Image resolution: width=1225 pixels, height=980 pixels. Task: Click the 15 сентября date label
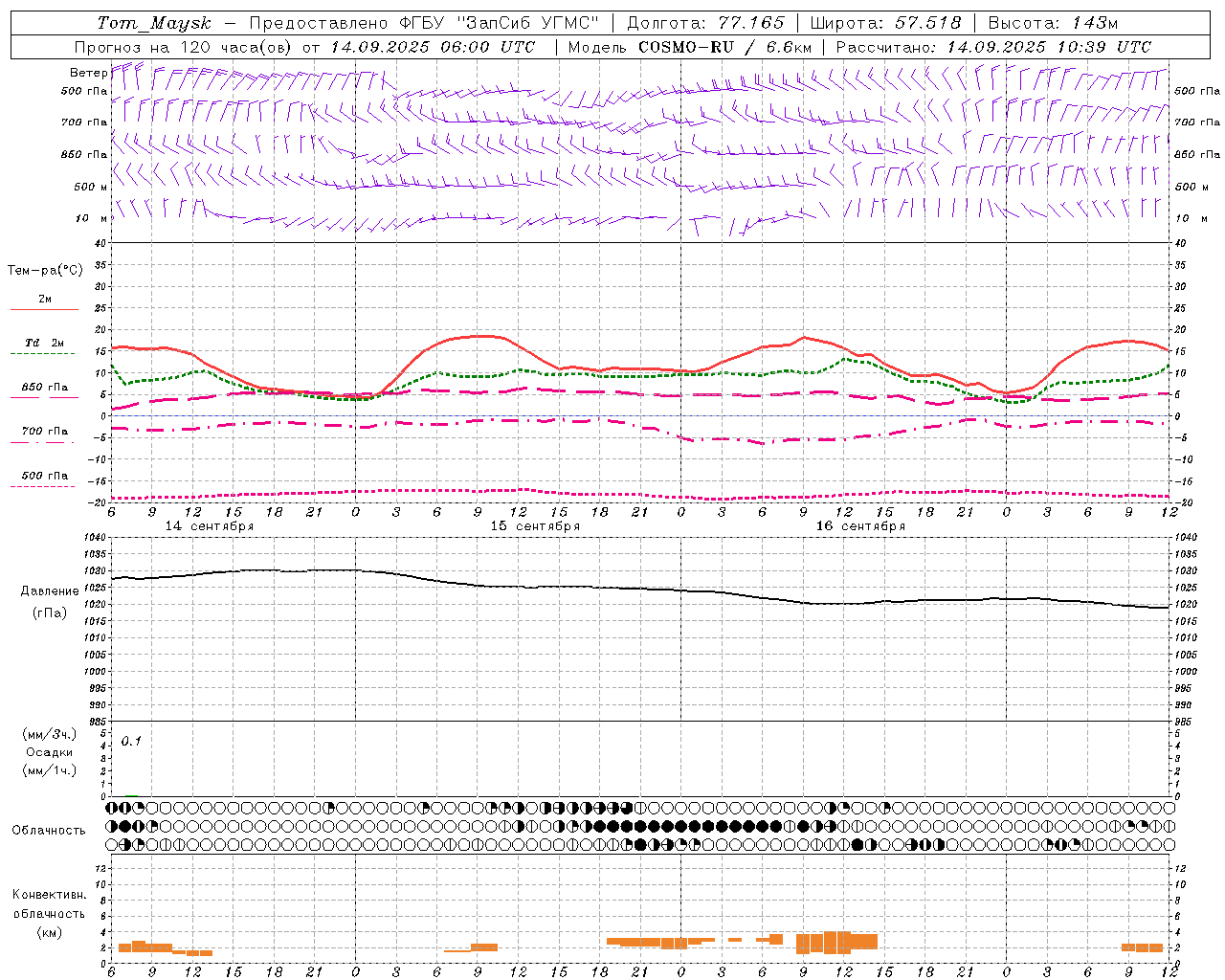[535, 526]
